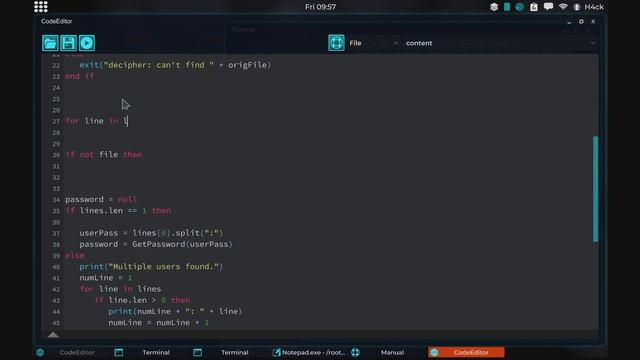Viewport: 640px width, 360px height.
Task: Open the clipboard tray icon
Action: [533, 7]
